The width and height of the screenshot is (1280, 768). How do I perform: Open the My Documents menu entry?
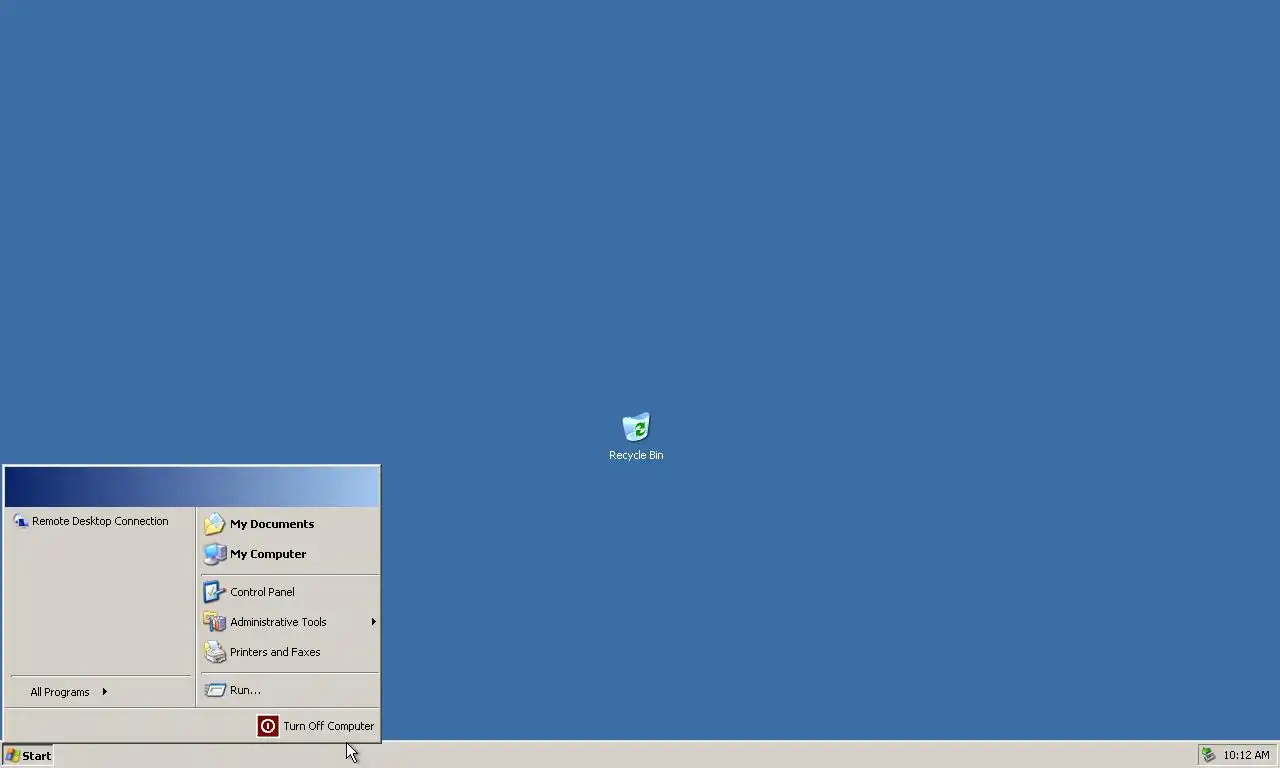289,524
